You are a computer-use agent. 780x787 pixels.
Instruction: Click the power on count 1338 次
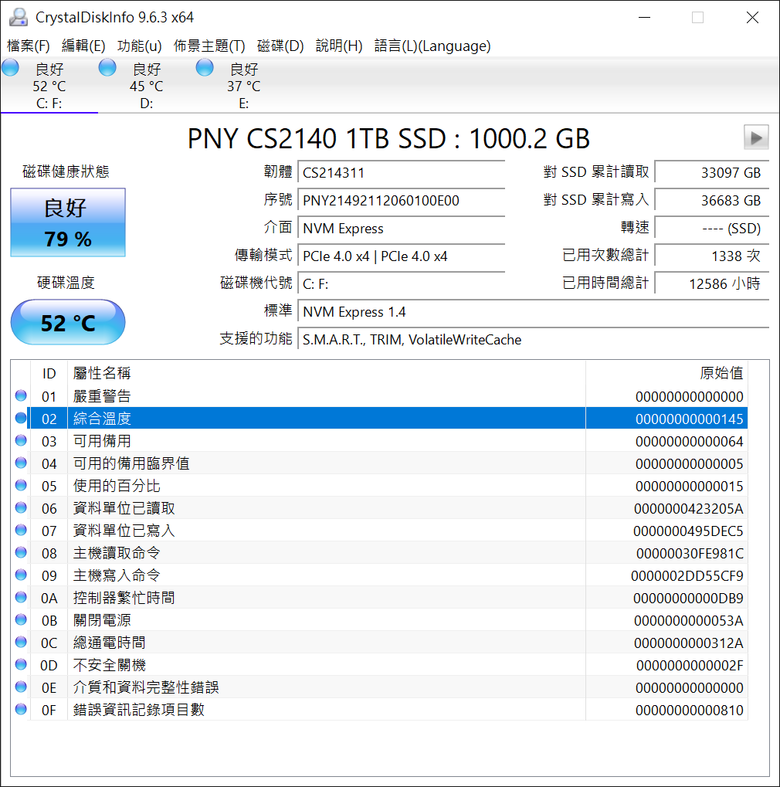pos(712,256)
